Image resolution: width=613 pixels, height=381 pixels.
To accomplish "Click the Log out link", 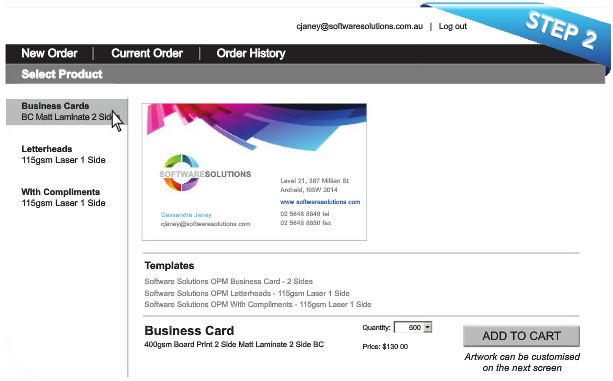I will tap(452, 26).
